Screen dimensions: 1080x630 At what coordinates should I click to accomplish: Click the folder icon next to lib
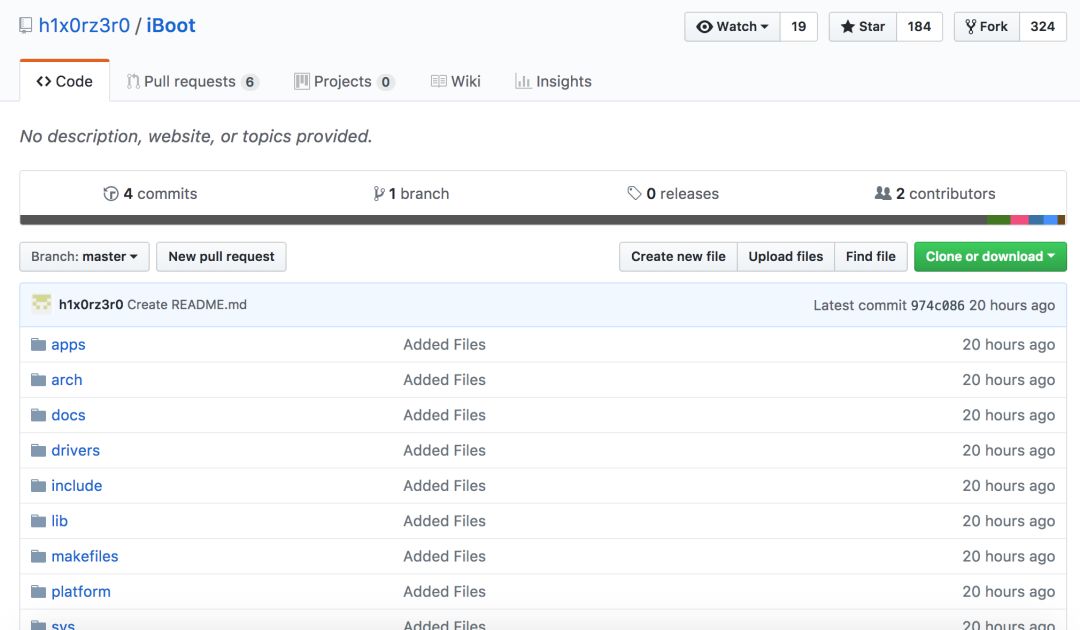pos(39,521)
